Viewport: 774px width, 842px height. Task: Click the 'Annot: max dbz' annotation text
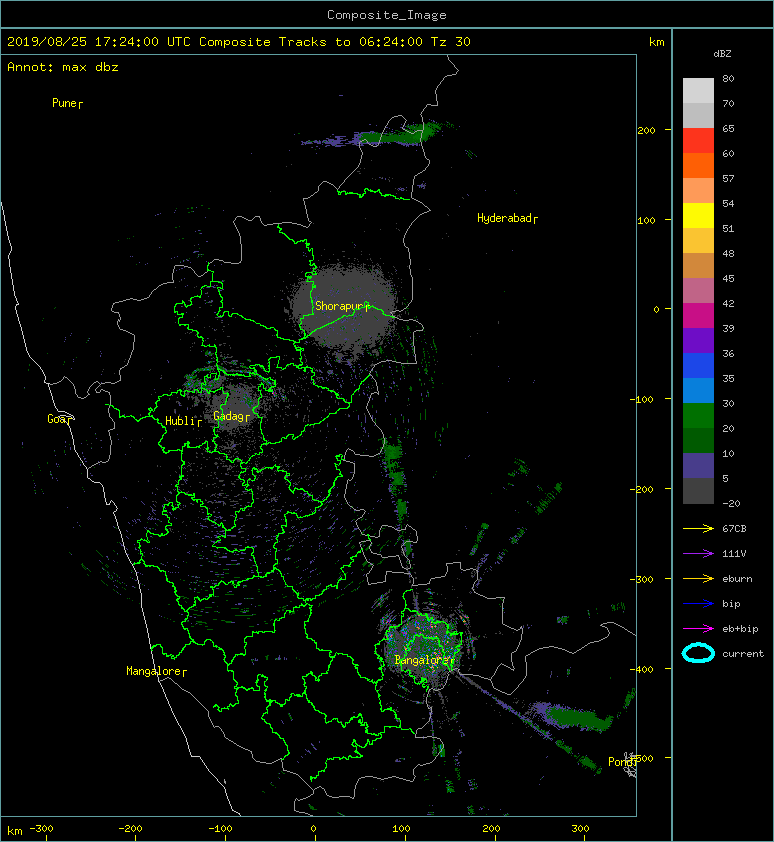pyautogui.click(x=63, y=67)
